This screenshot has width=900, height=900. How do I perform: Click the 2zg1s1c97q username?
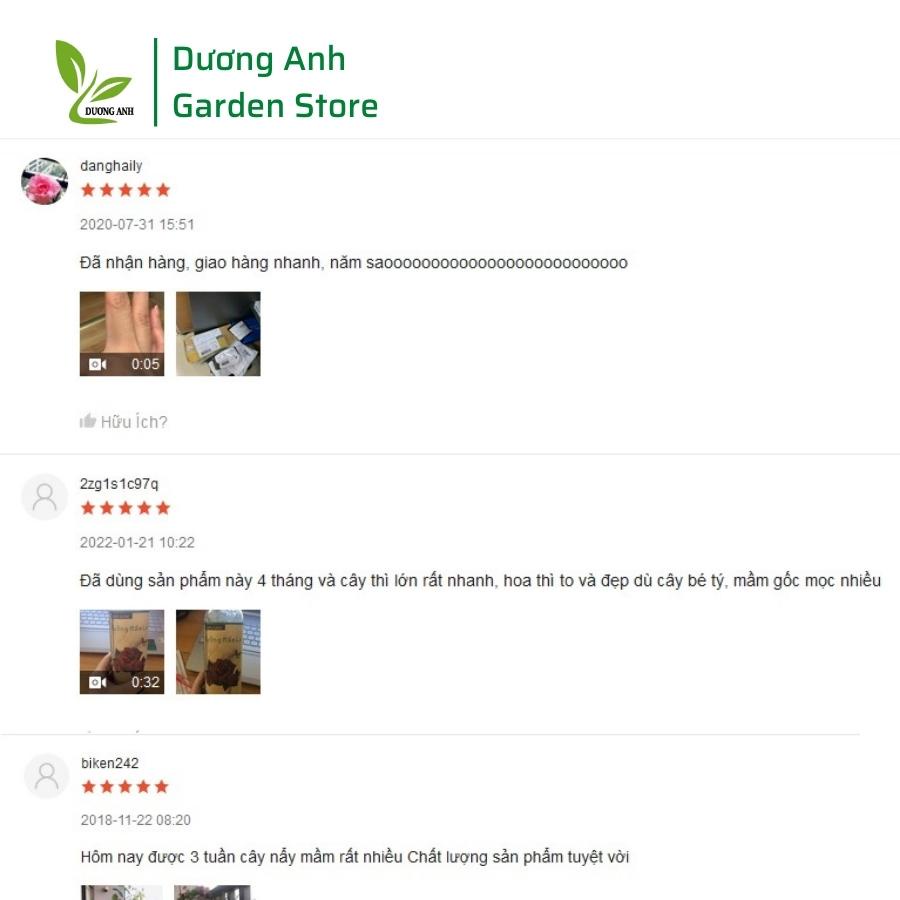[x=119, y=484]
